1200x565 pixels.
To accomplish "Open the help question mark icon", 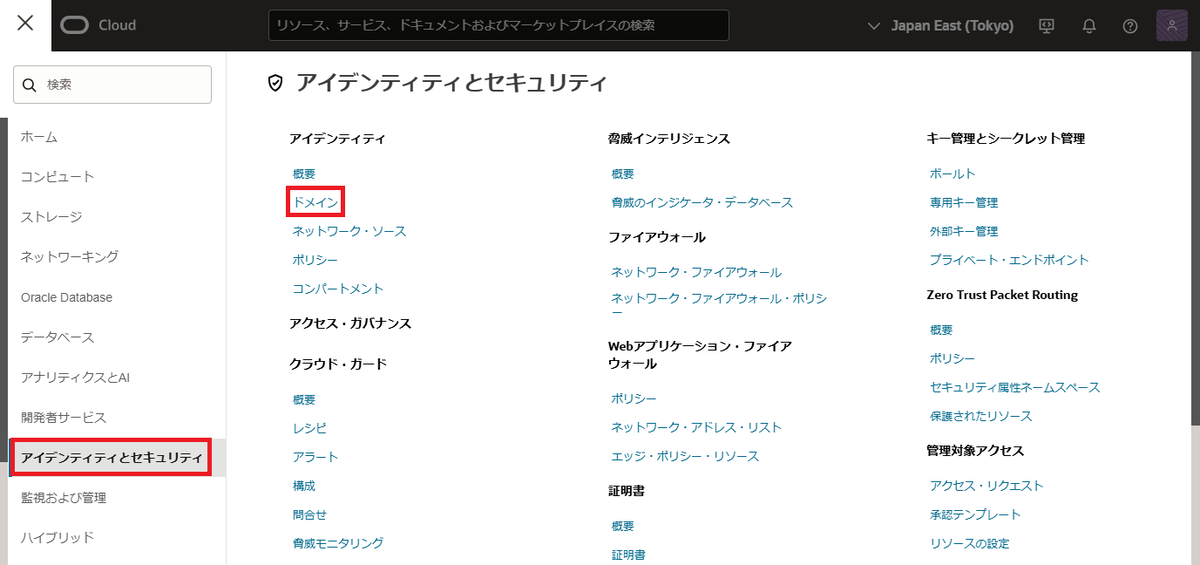I will [x=1130, y=26].
